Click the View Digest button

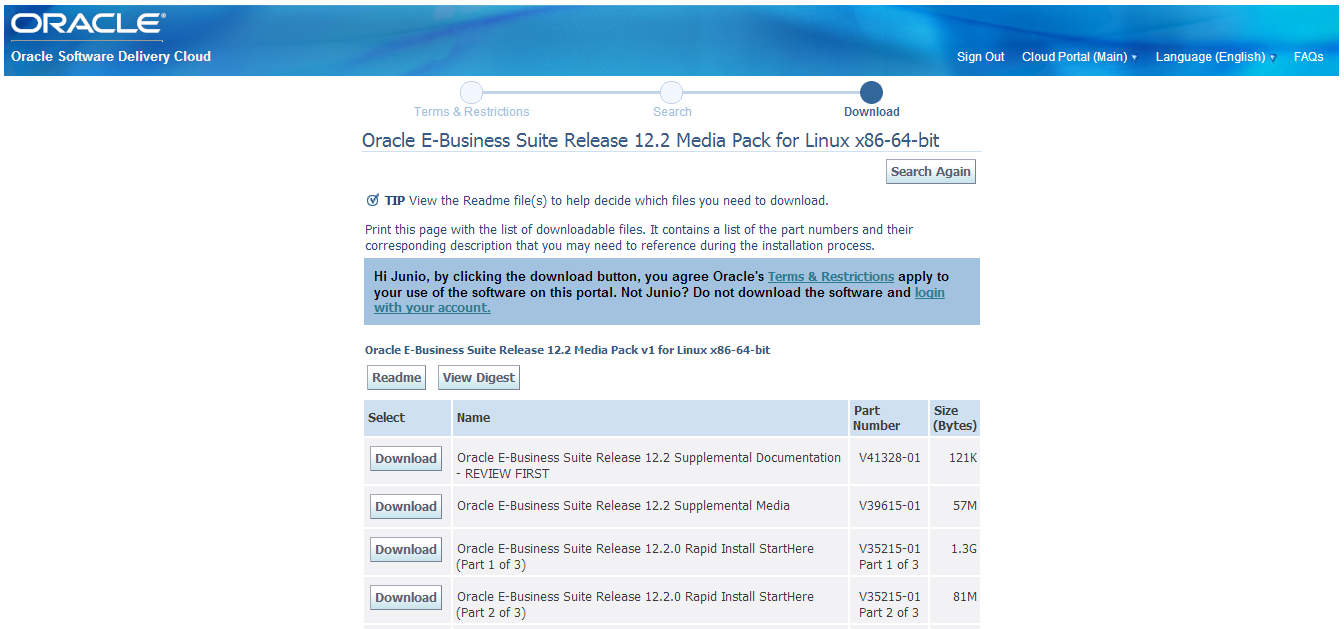478,378
